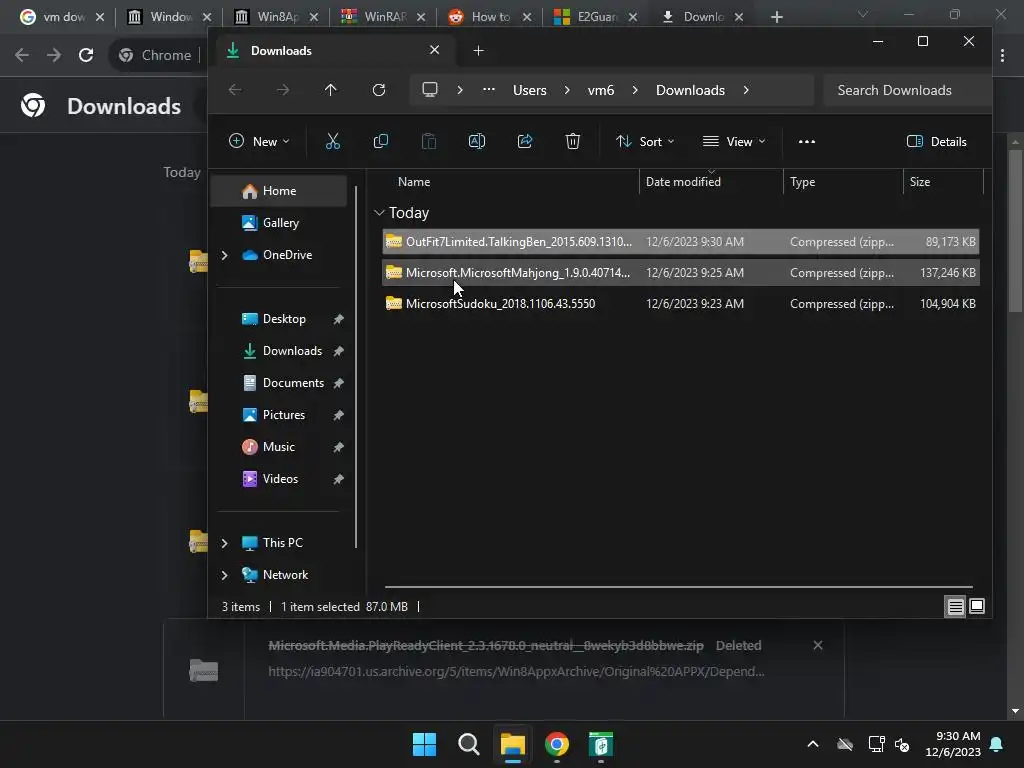Click the green app icon on taskbar
1024x768 pixels.
tap(601, 744)
